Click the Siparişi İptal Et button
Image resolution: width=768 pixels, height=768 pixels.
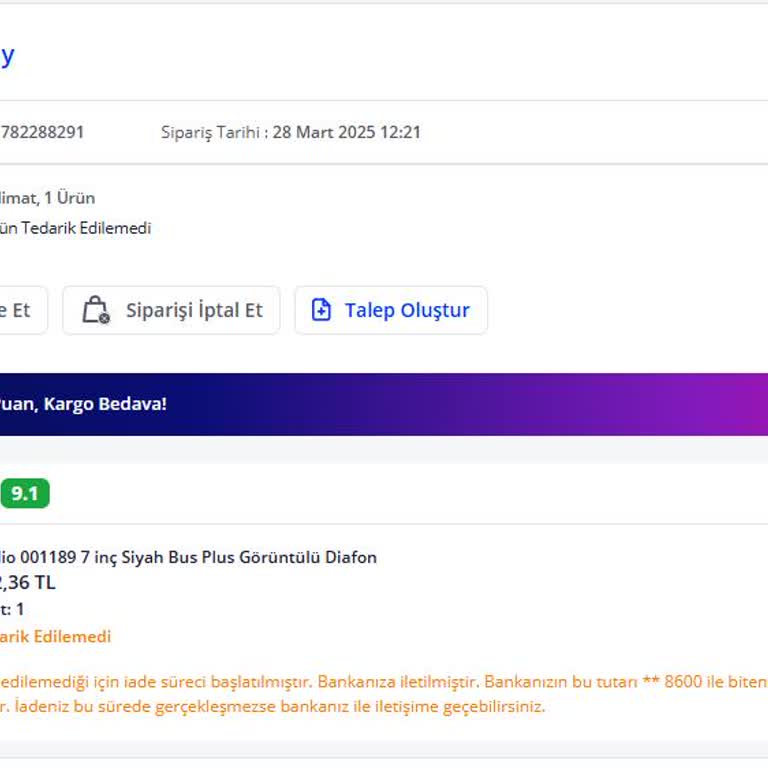171,311
